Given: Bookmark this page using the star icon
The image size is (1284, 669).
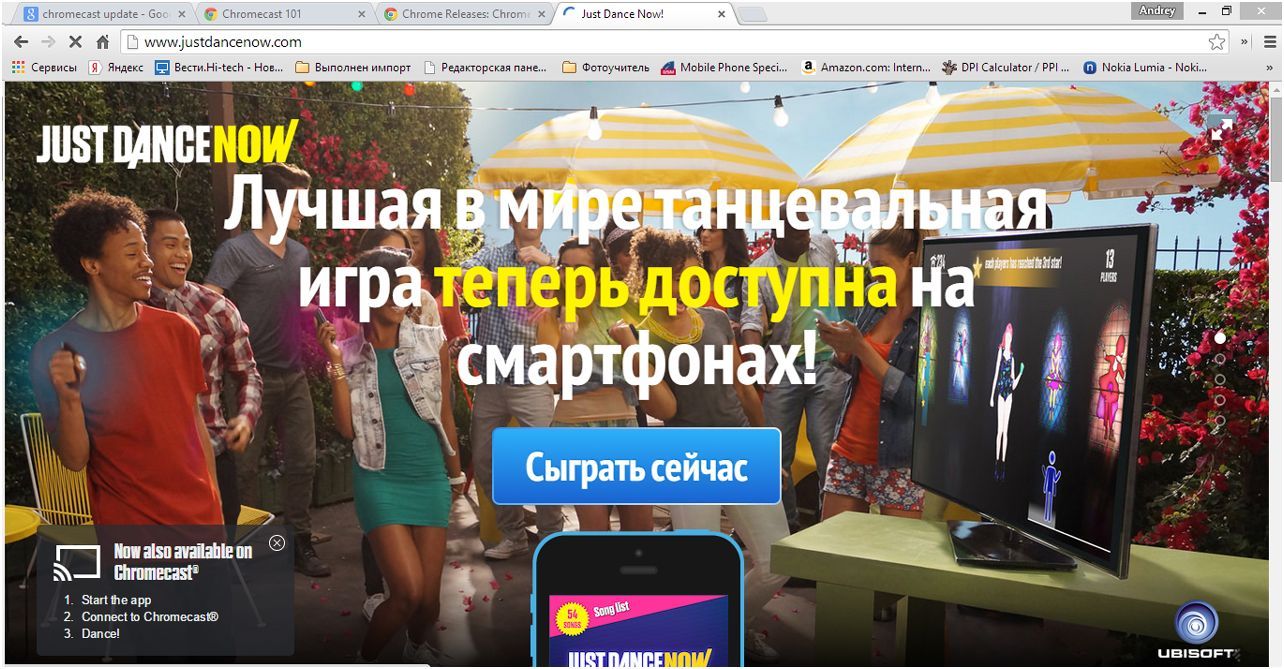Looking at the screenshot, I should (x=1216, y=43).
